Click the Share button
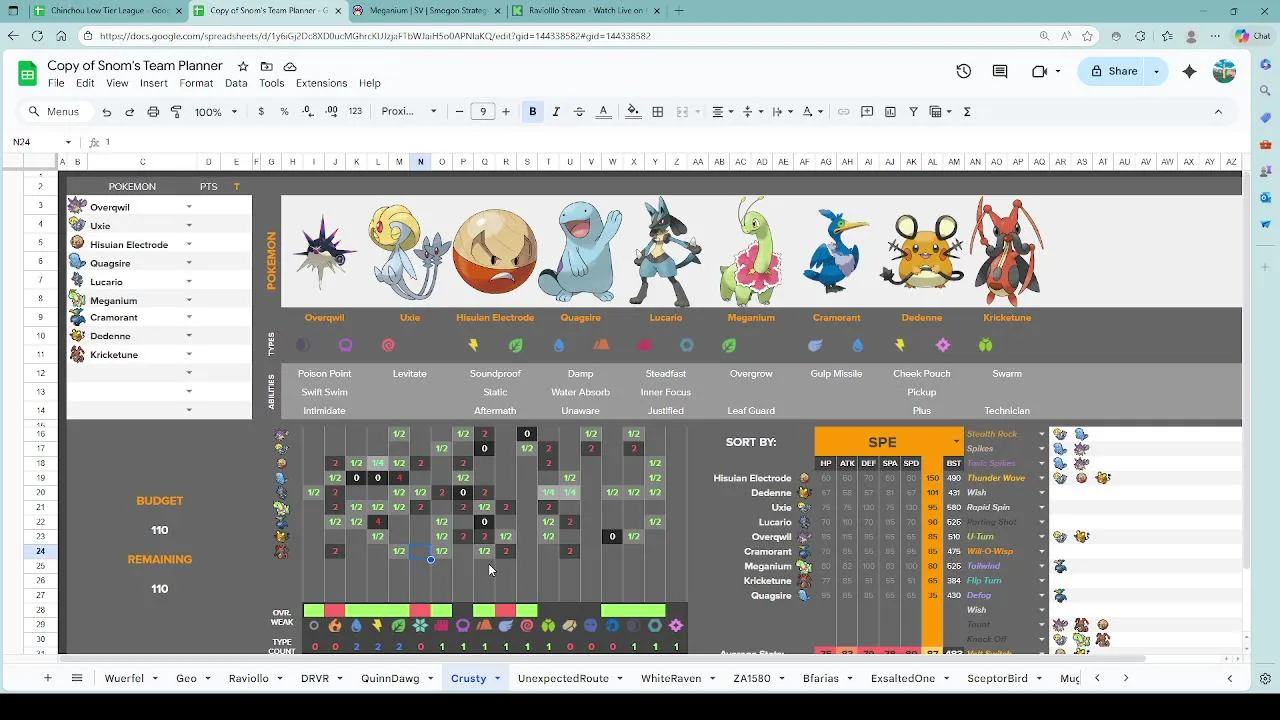Viewport: 1280px width, 720px height. coord(1113,71)
